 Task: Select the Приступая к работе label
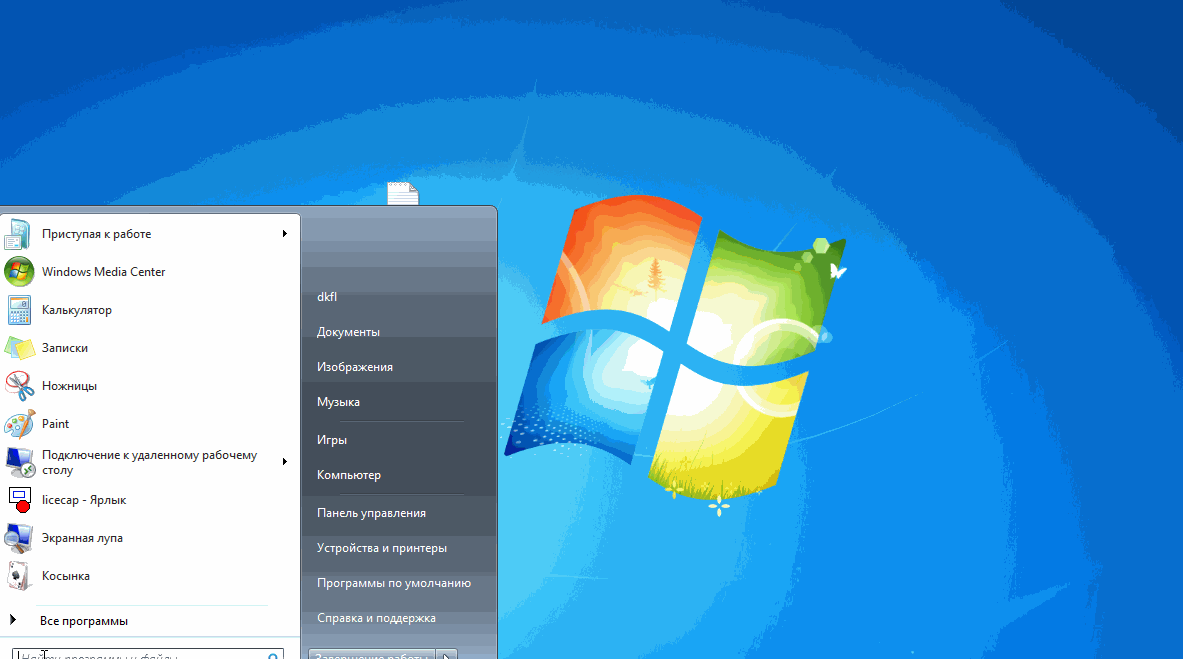pos(97,234)
